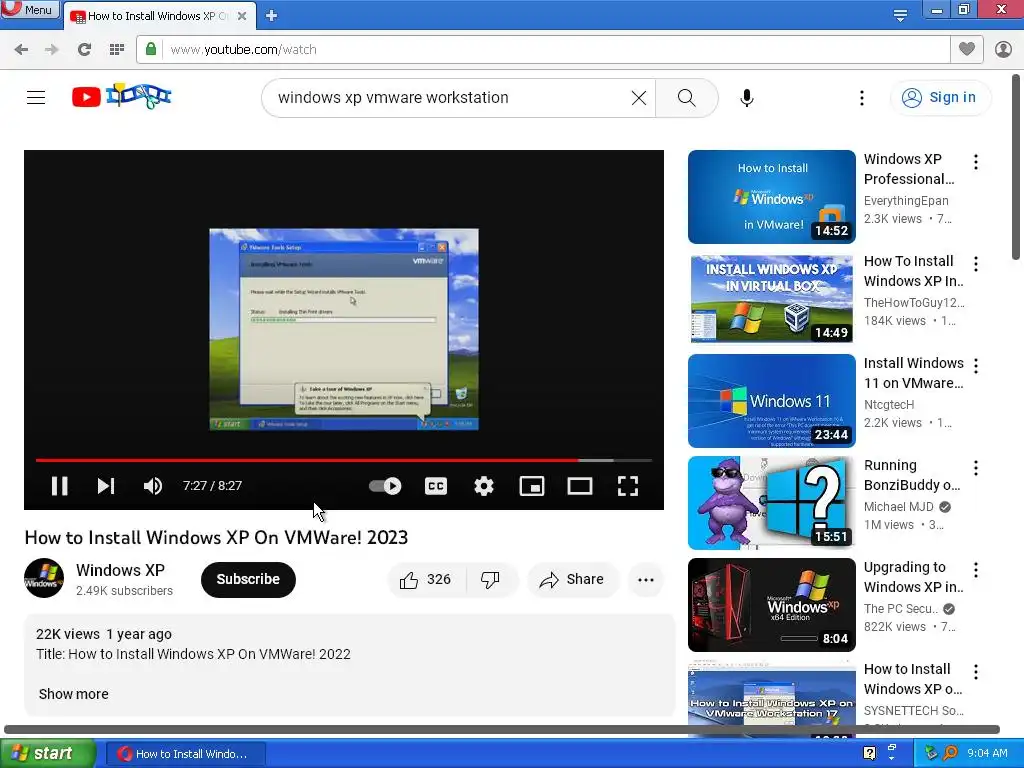
Task: Open the Windows 11 thumbnail, 23:44
Action: (771, 400)
